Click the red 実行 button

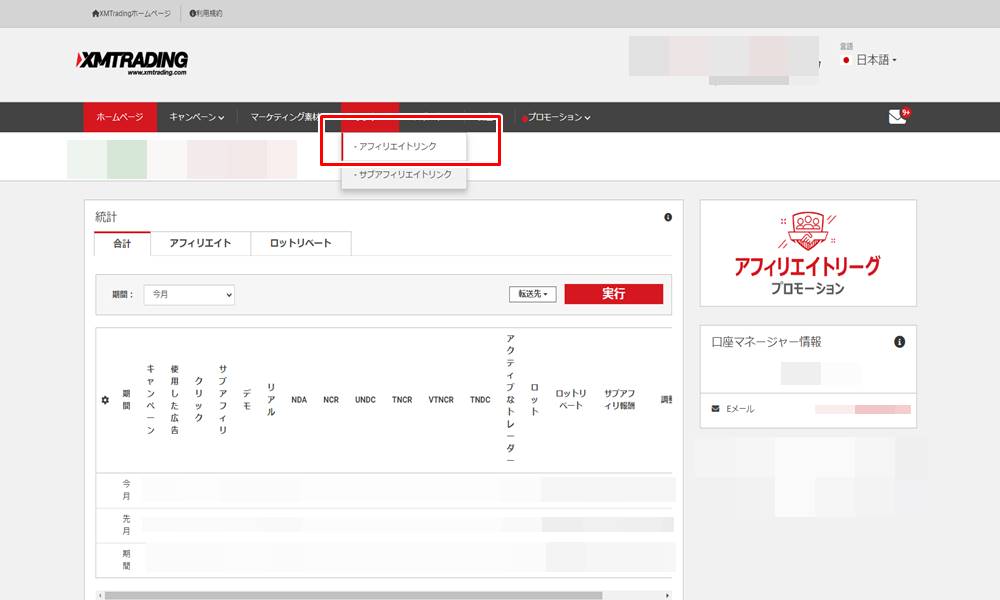pyautogui.click(x=614, y=294)
